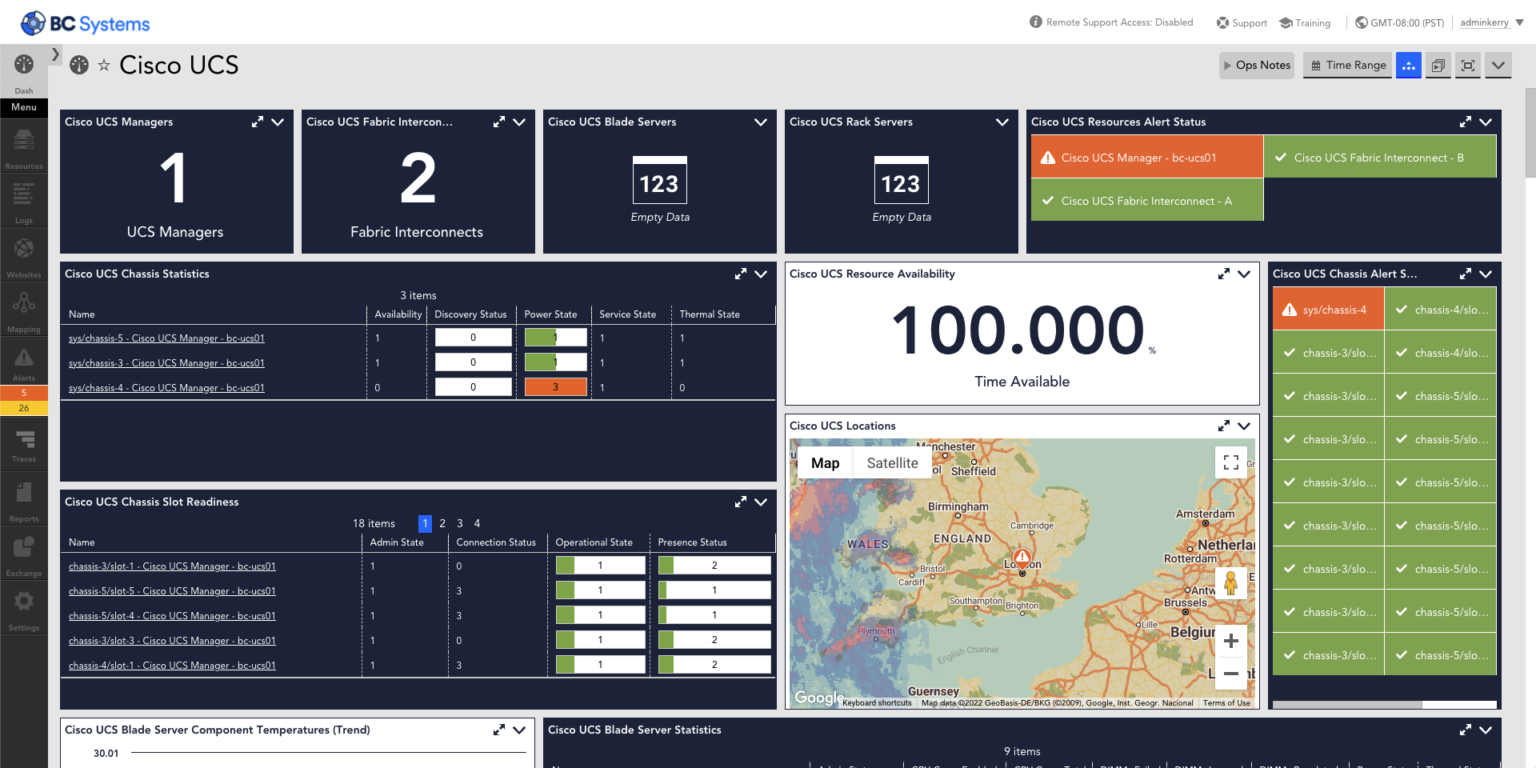Open the Reports icon in the sidebar
Image resolution: width=1536 pixels, height=768 pixels.
23,497
